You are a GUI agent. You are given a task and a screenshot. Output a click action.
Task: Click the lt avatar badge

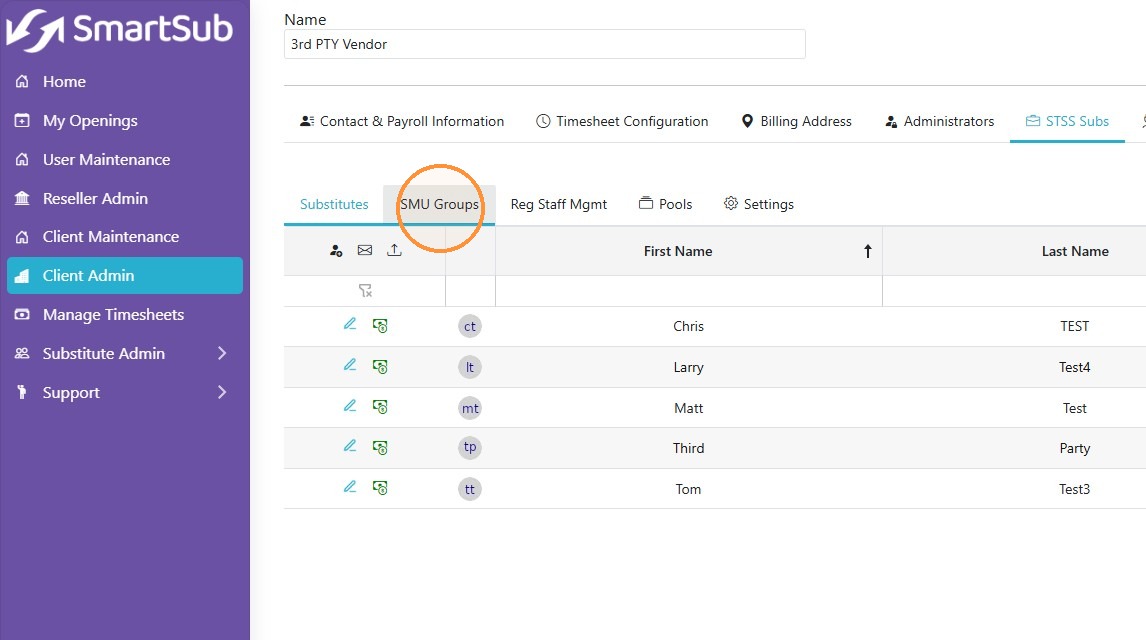point(470,367)
